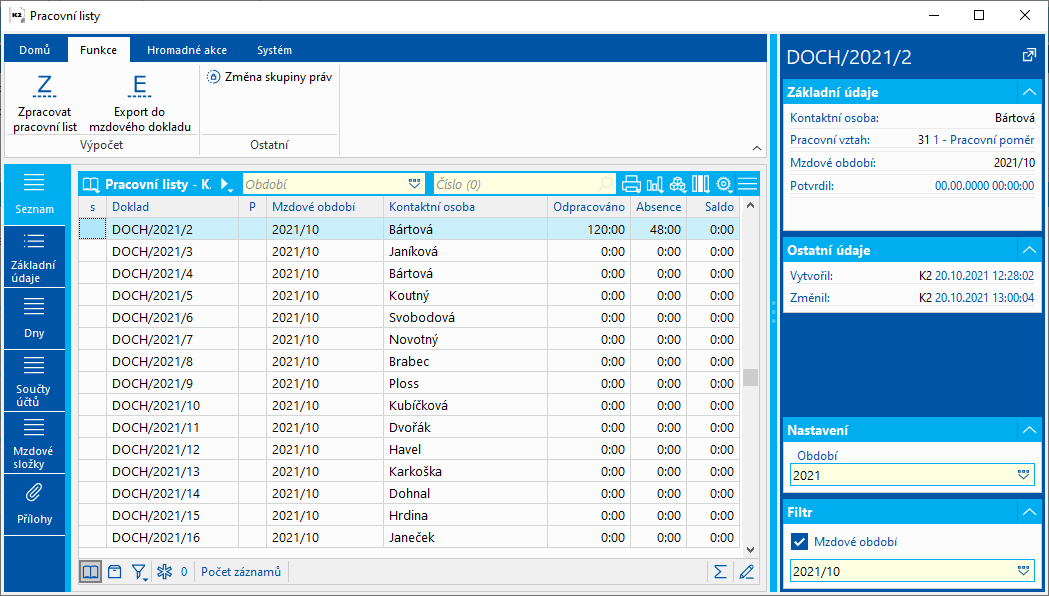Click the Zpracovat pracovní list icon

point(45,86)
